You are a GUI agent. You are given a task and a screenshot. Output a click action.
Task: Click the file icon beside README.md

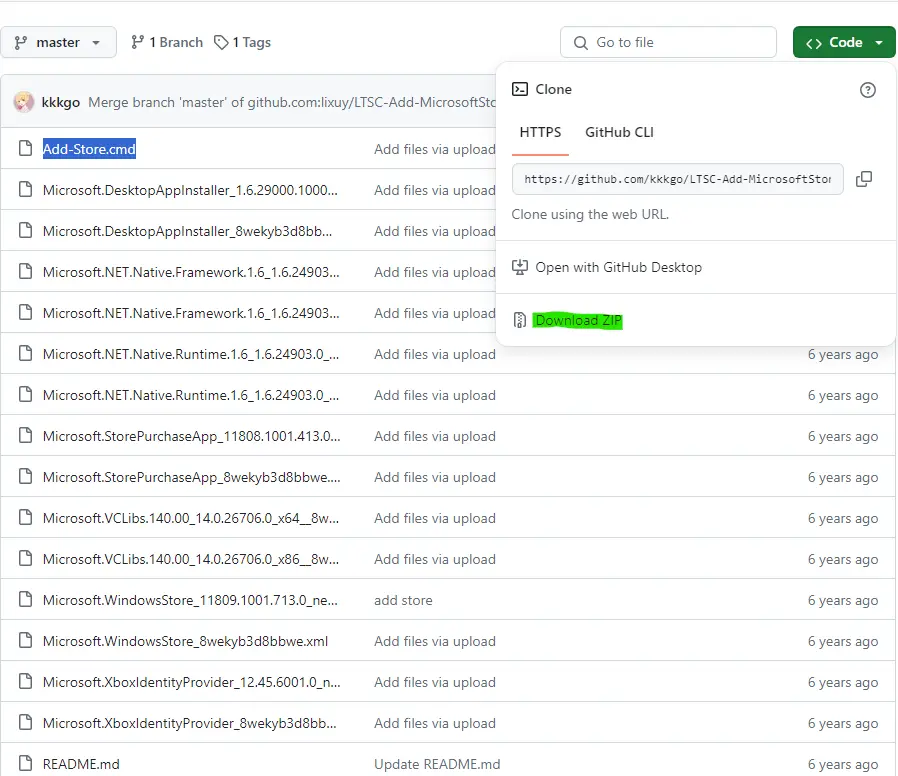[25, 763]
